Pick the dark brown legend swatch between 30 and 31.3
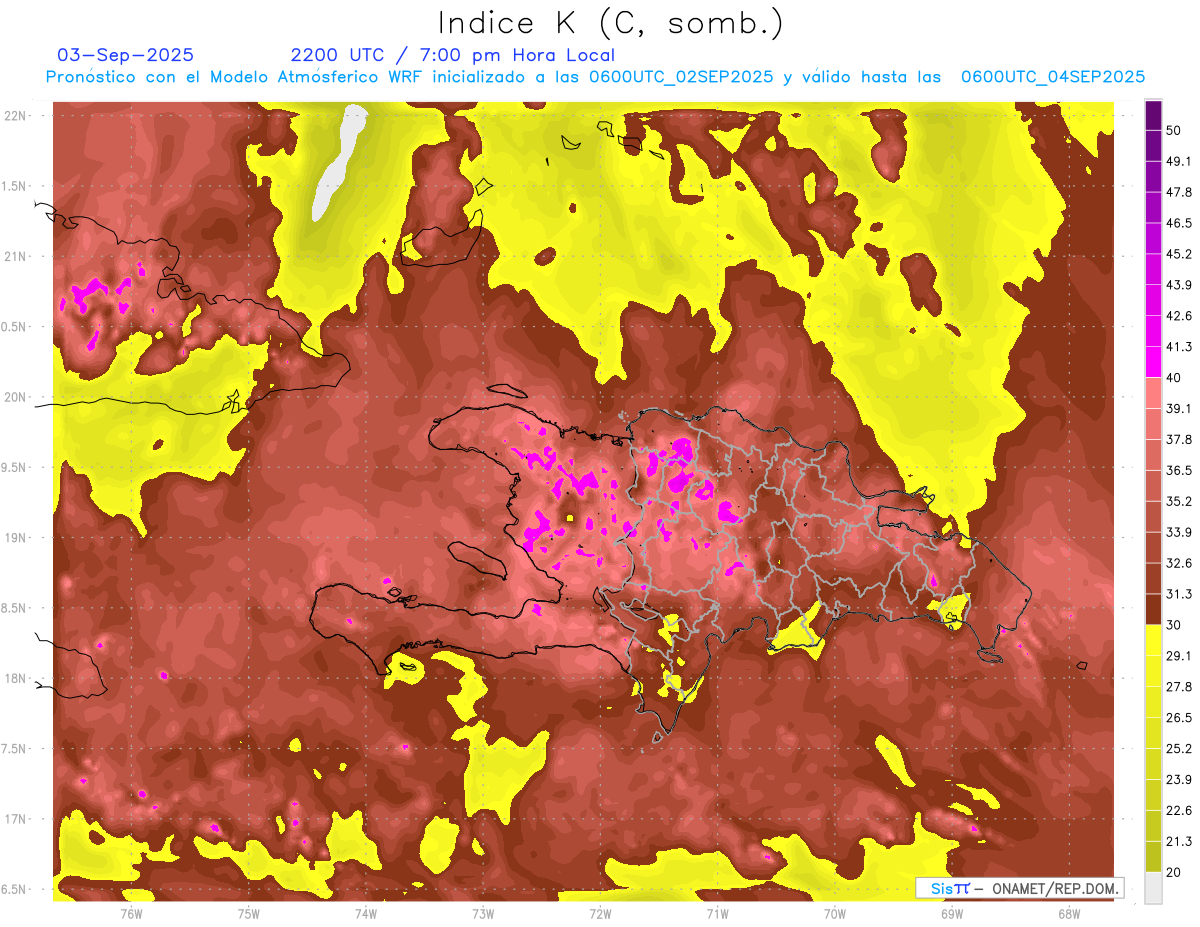Viewport: 1200px width, 927px height. click(x=1153, y=609)
